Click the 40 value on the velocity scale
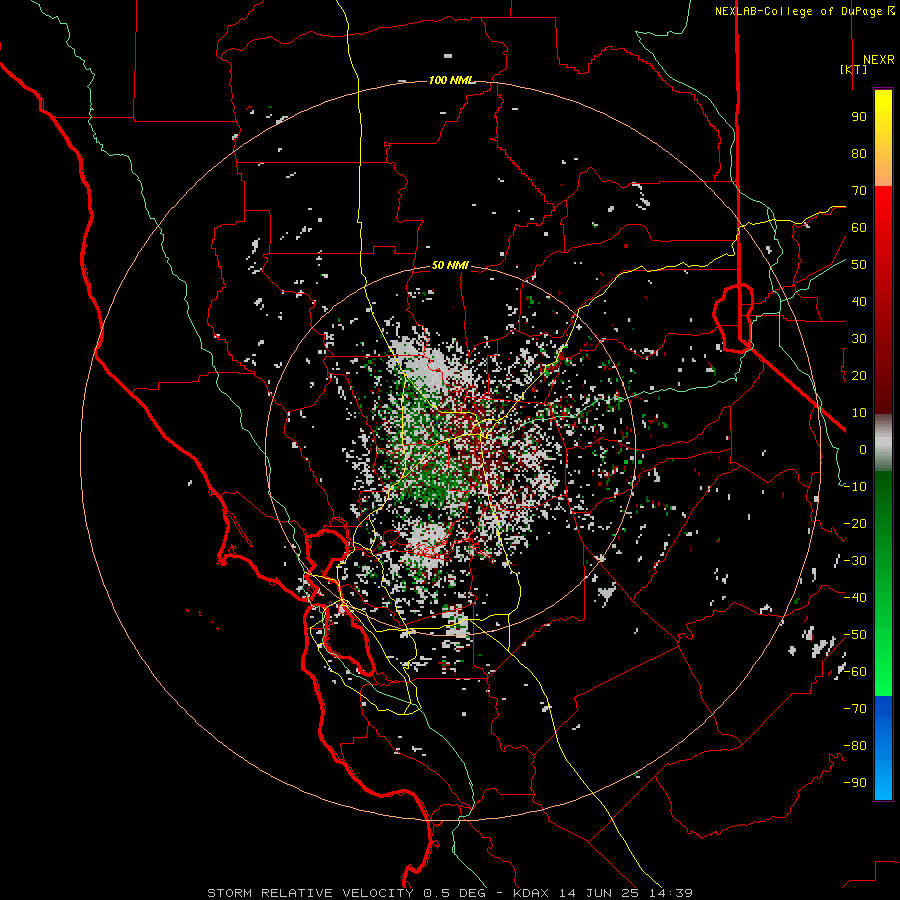The width and height of the screenshot is (900, 900). click(859, 302)
